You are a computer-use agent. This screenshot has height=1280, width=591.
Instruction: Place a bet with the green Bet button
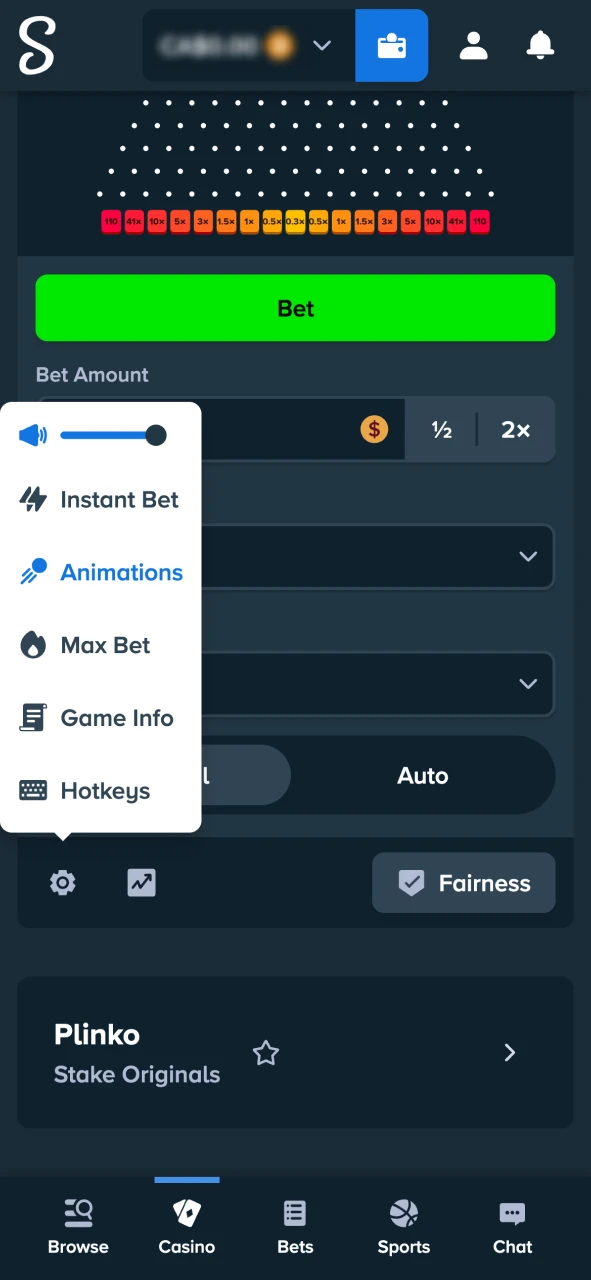coord(295,308)
